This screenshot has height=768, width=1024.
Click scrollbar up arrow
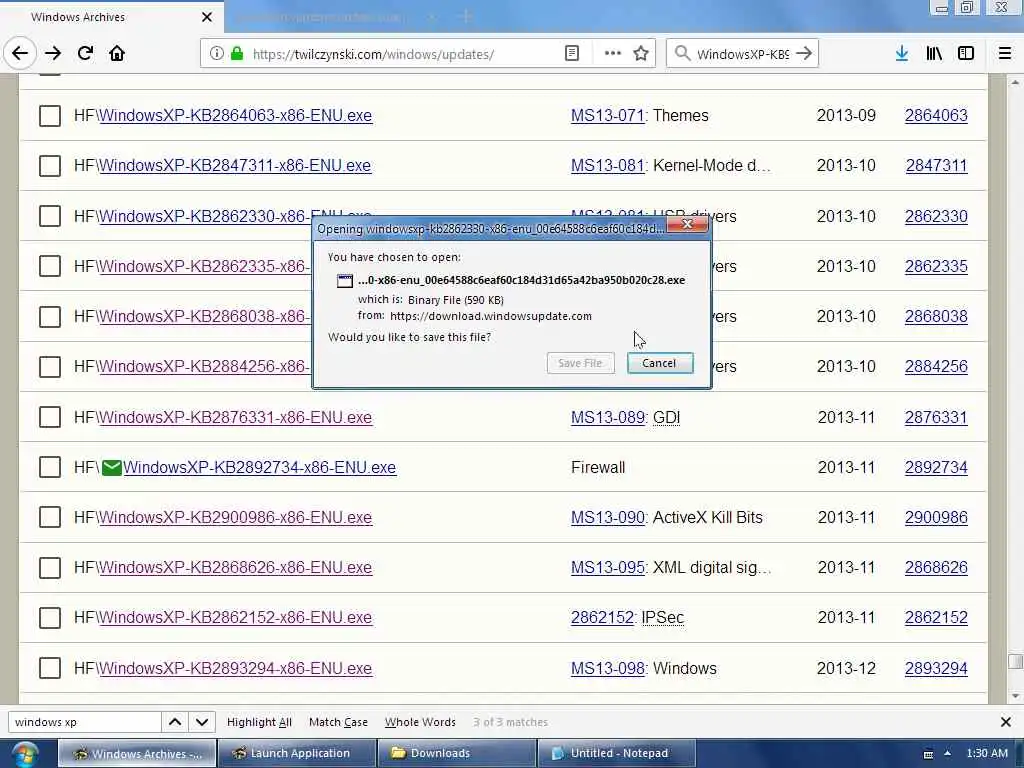click(x=1015, y=83)
